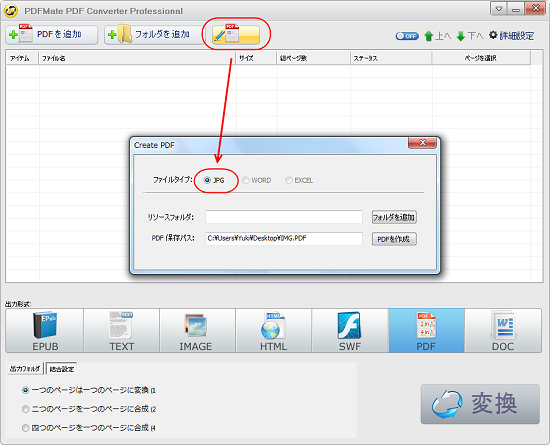Viewport: 550px width, 445px height.
Task: Click the 変換 convert button
Action: [480, 404]
